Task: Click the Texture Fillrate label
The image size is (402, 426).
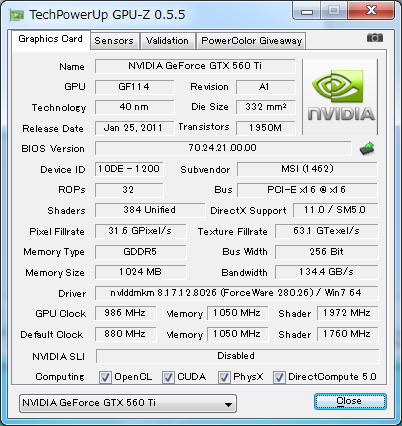Action: click(x=233, y=232)
